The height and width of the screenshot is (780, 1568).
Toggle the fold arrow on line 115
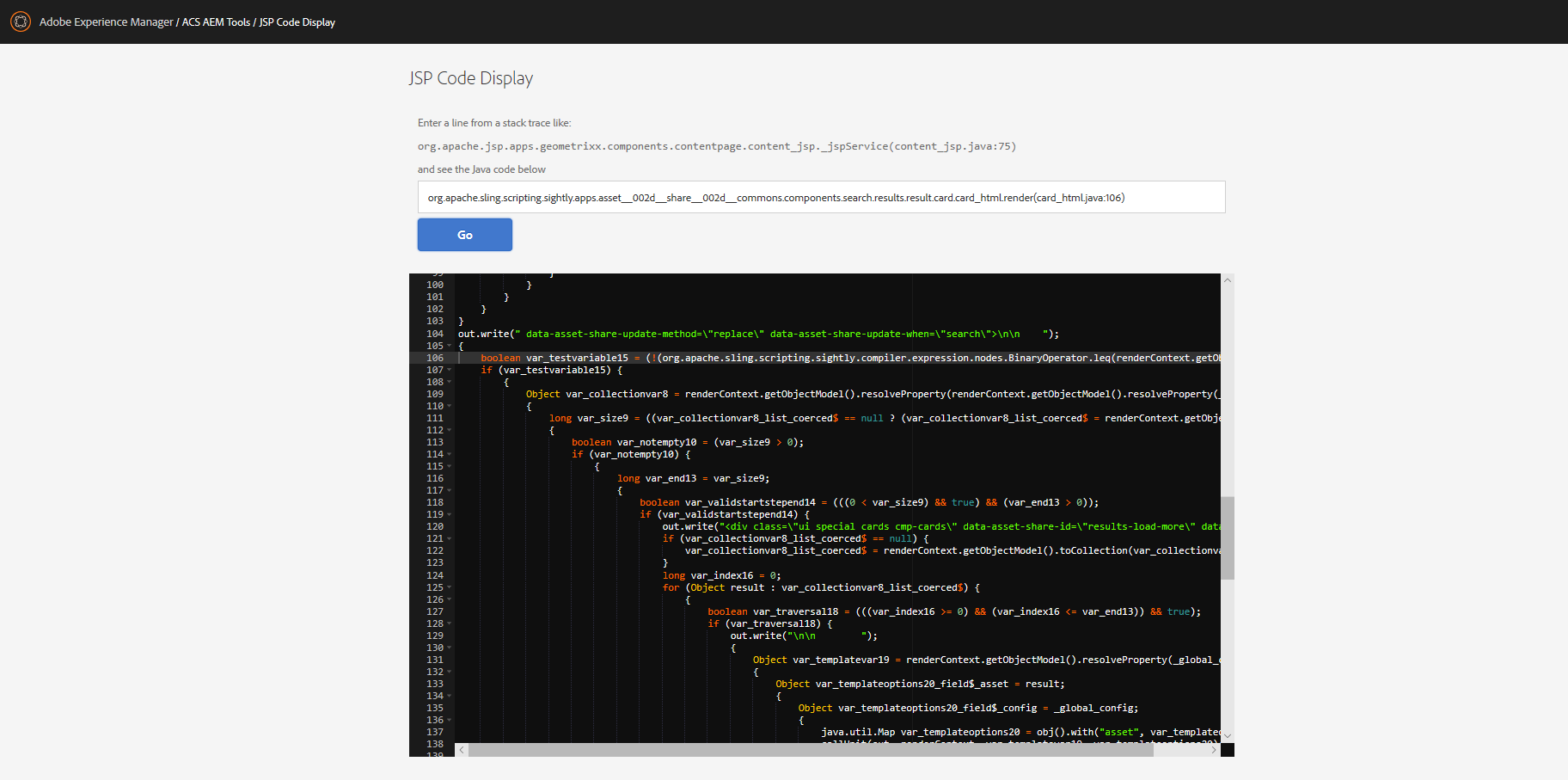click(x=449, y=466)
